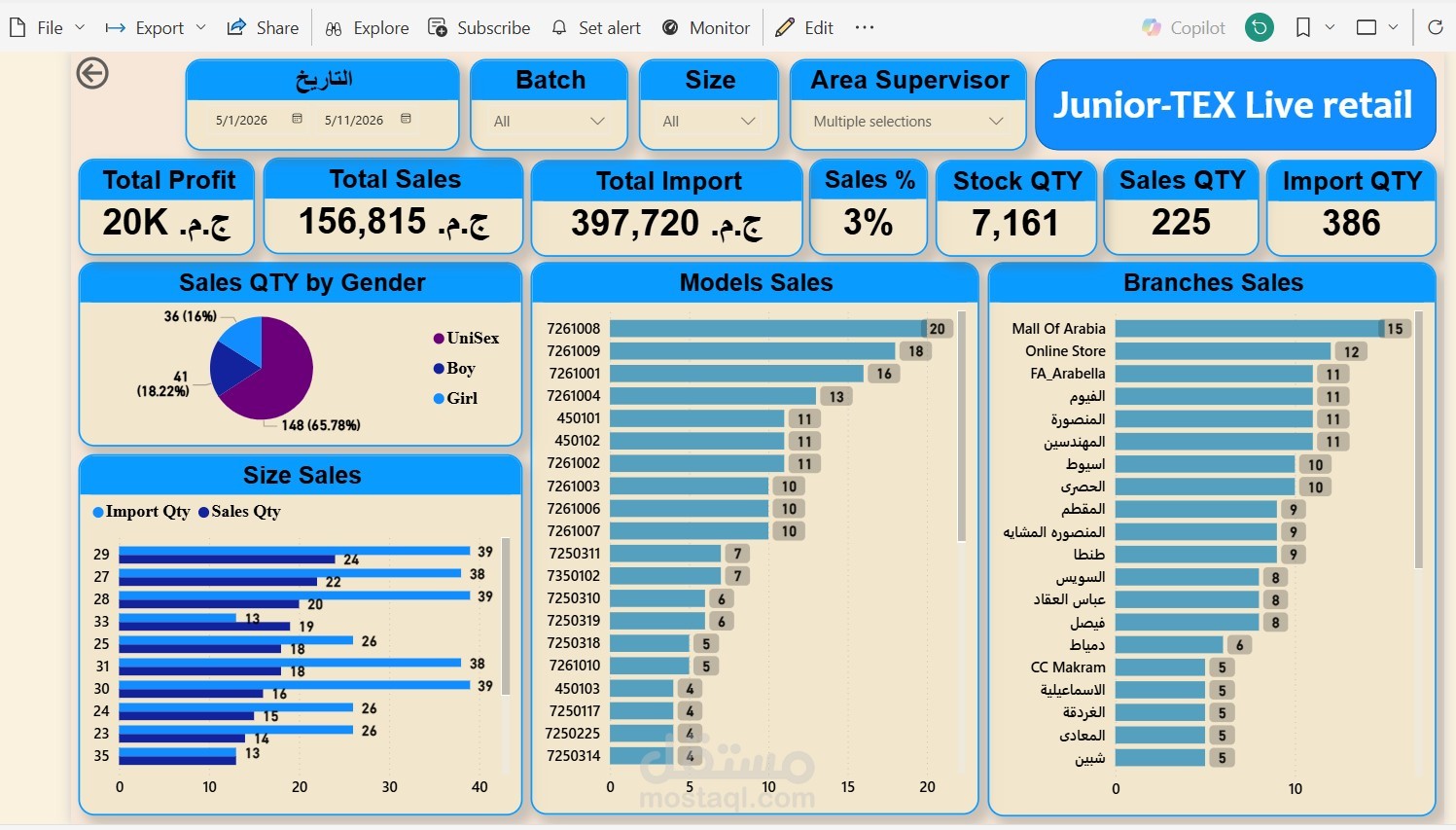
Task: Click the size 29 row label
Action: click(x=101, y=554)
